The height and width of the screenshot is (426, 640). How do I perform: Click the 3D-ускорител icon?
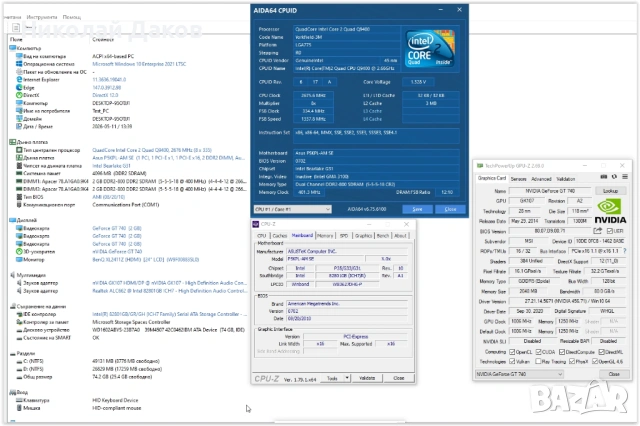point(19,251)
